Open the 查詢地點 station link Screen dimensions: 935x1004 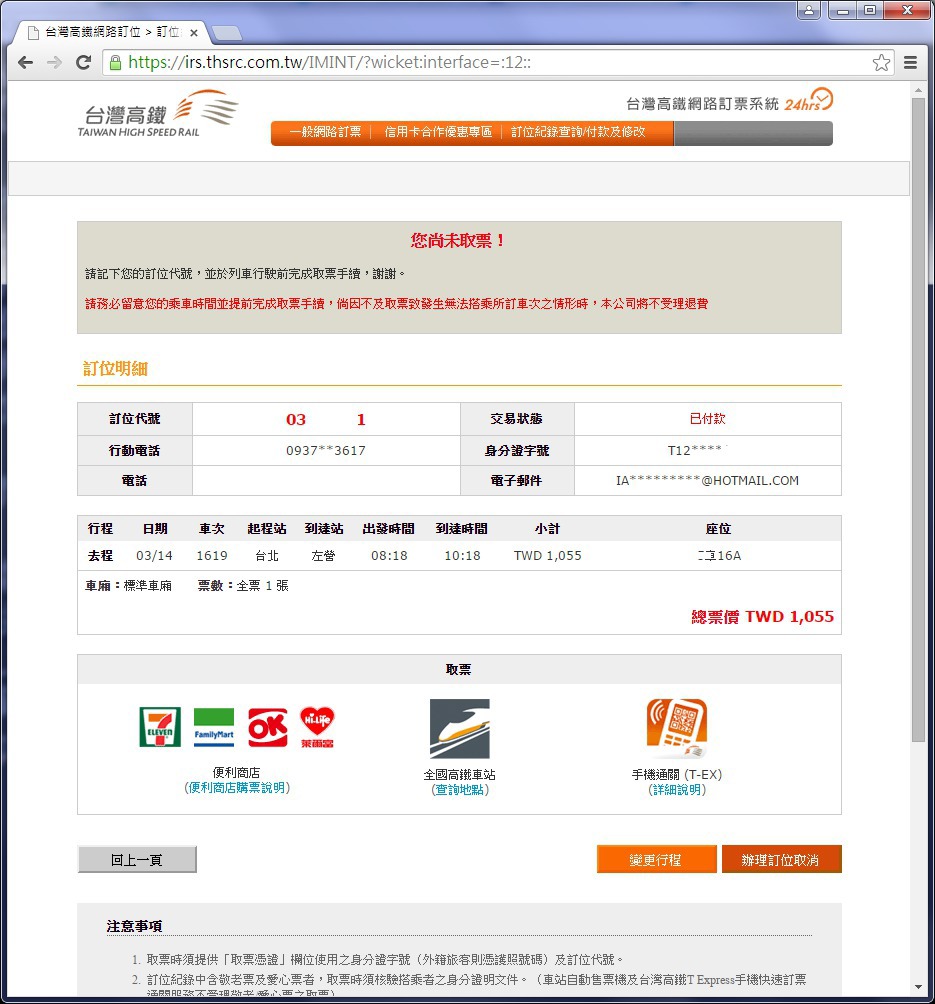click(459, 789)
